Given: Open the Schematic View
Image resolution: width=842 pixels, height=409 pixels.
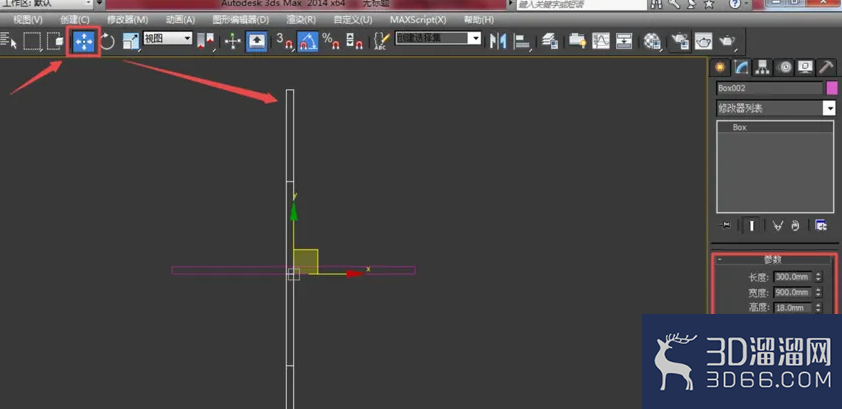Looking at the screenshot, I should tap(624, 41).
